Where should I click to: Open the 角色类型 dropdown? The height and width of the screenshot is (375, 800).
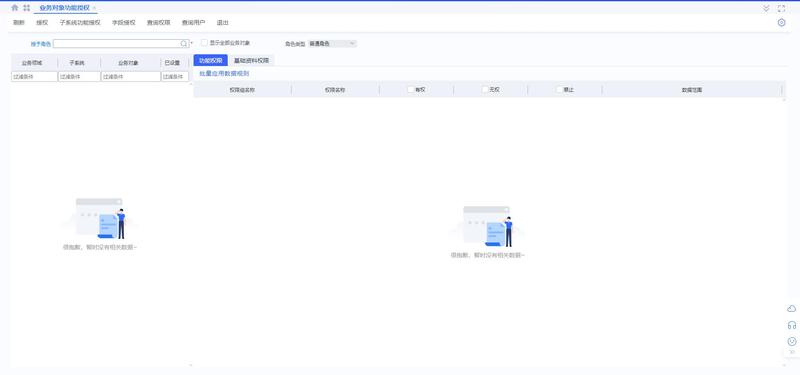click(x=332, y=44)
